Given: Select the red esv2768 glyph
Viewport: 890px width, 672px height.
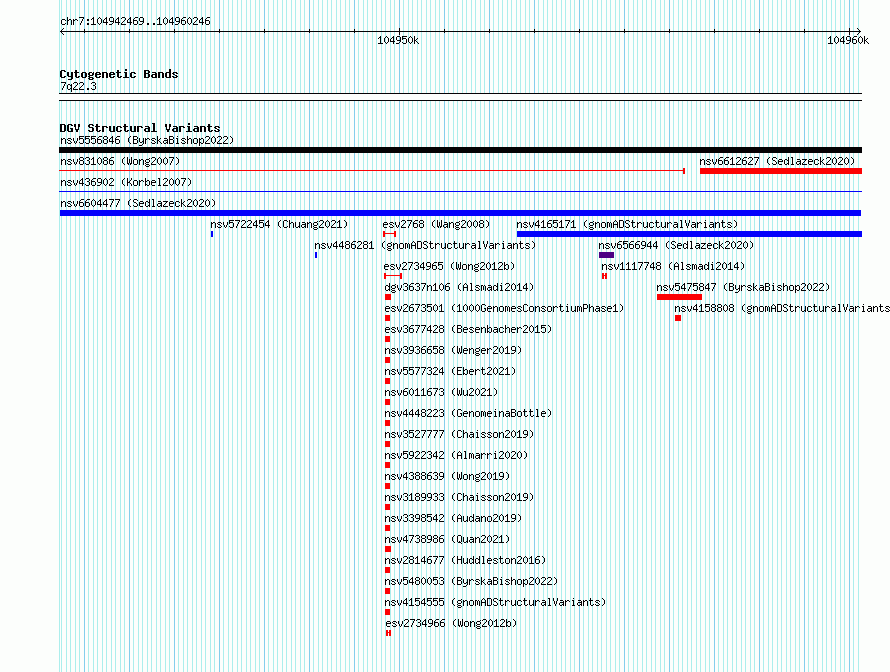Looking at the screenshot, I should 389,234.
